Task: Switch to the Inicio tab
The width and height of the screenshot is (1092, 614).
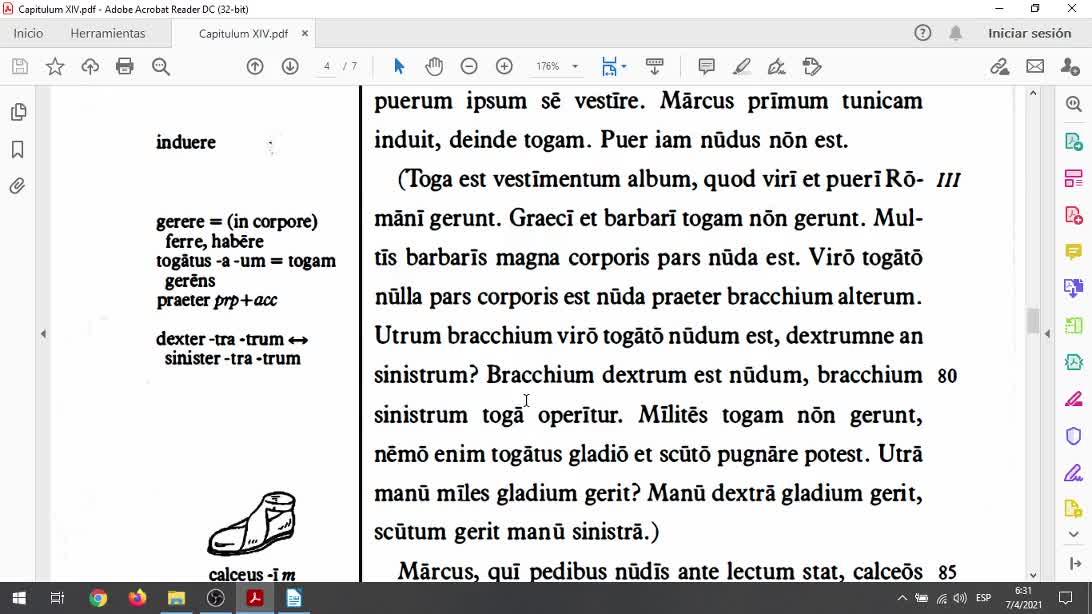Action: (29, 33)
